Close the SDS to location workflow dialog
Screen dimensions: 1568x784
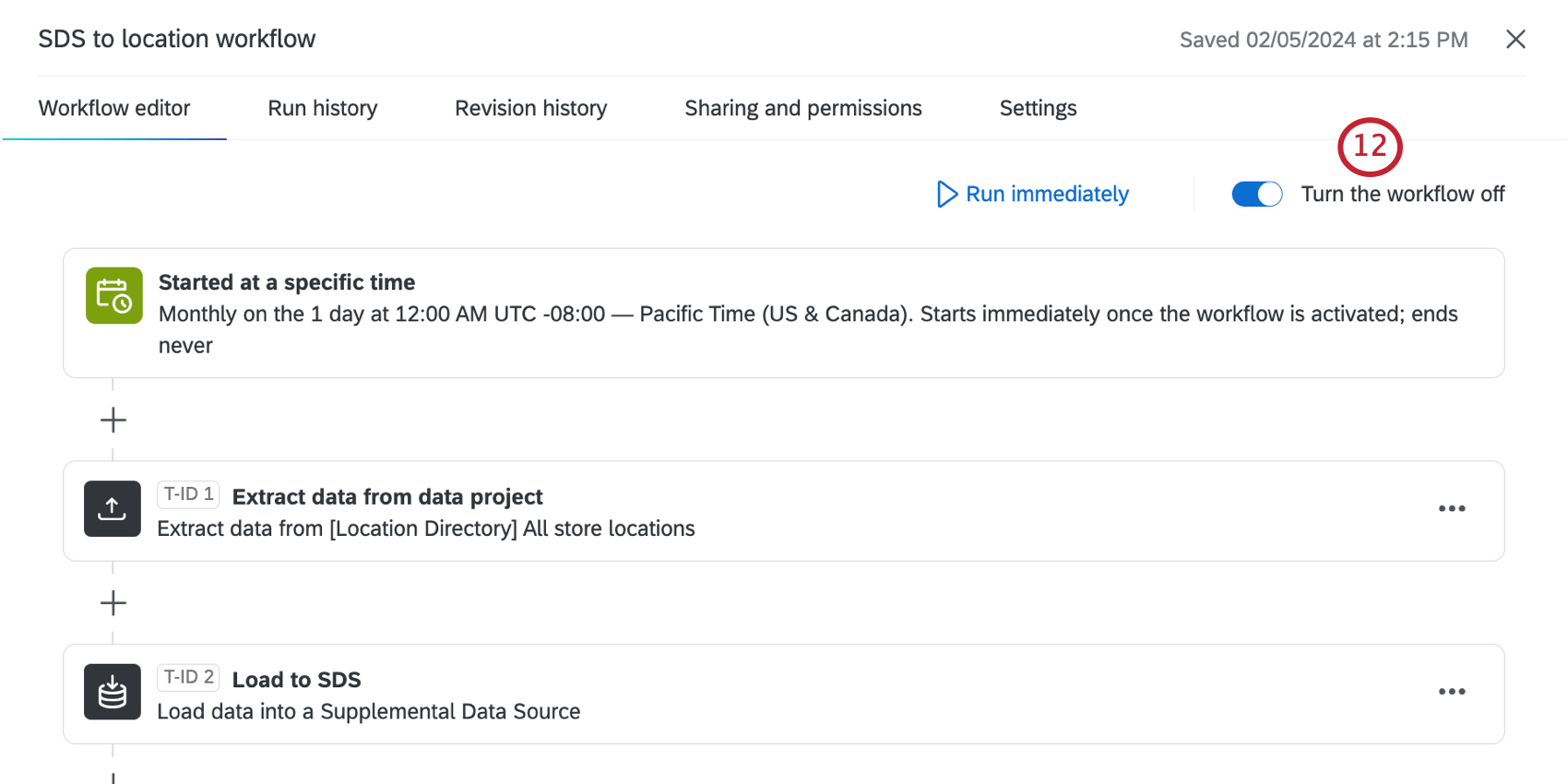tap(1515, 39)
